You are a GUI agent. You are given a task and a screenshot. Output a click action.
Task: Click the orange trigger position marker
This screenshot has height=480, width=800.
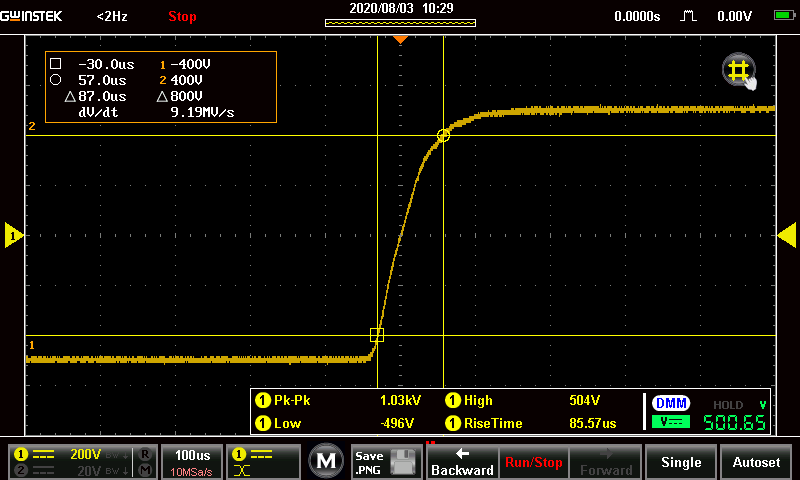400,38
